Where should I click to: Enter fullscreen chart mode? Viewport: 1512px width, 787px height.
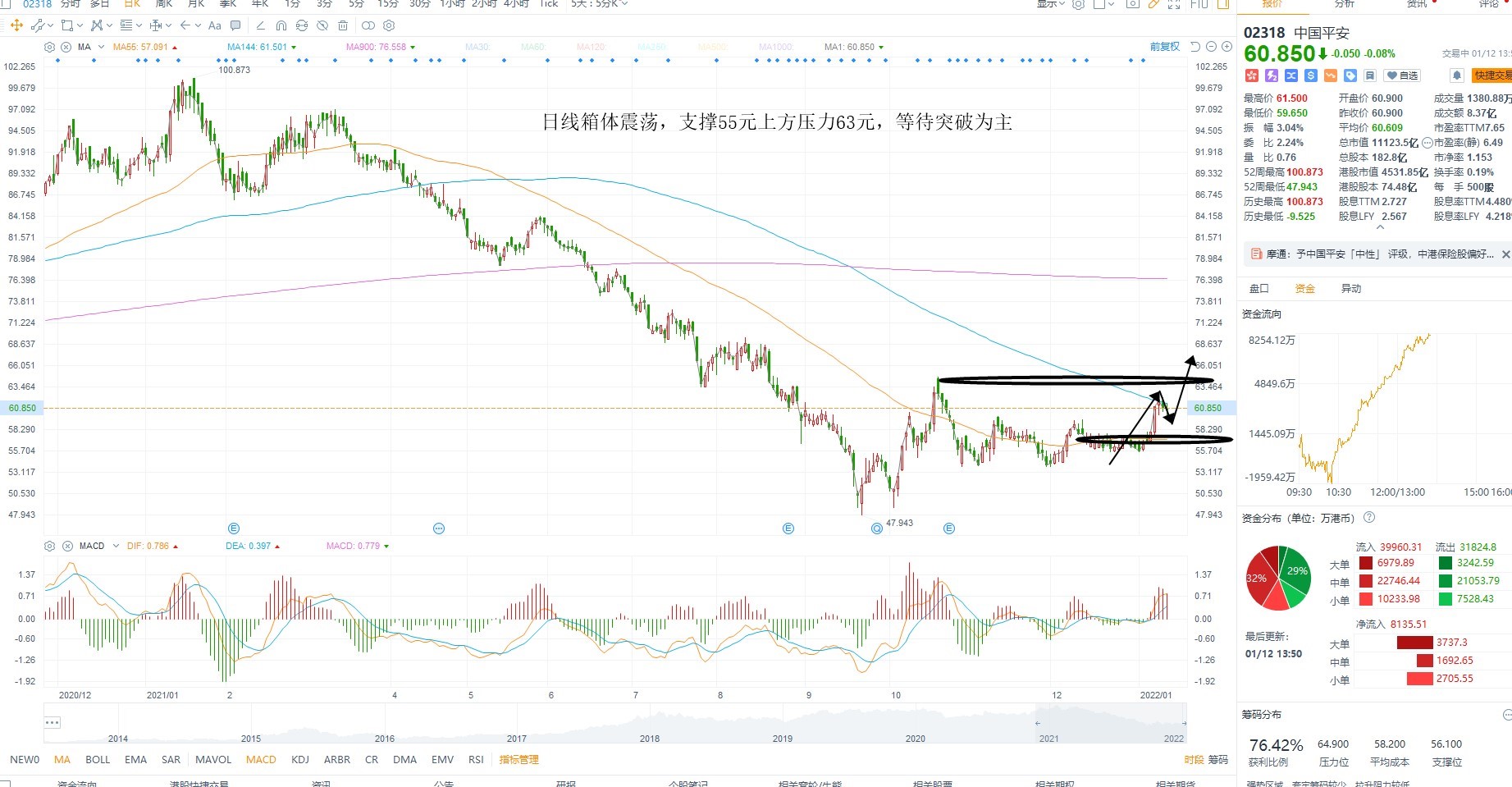[x=1174, y=4]
